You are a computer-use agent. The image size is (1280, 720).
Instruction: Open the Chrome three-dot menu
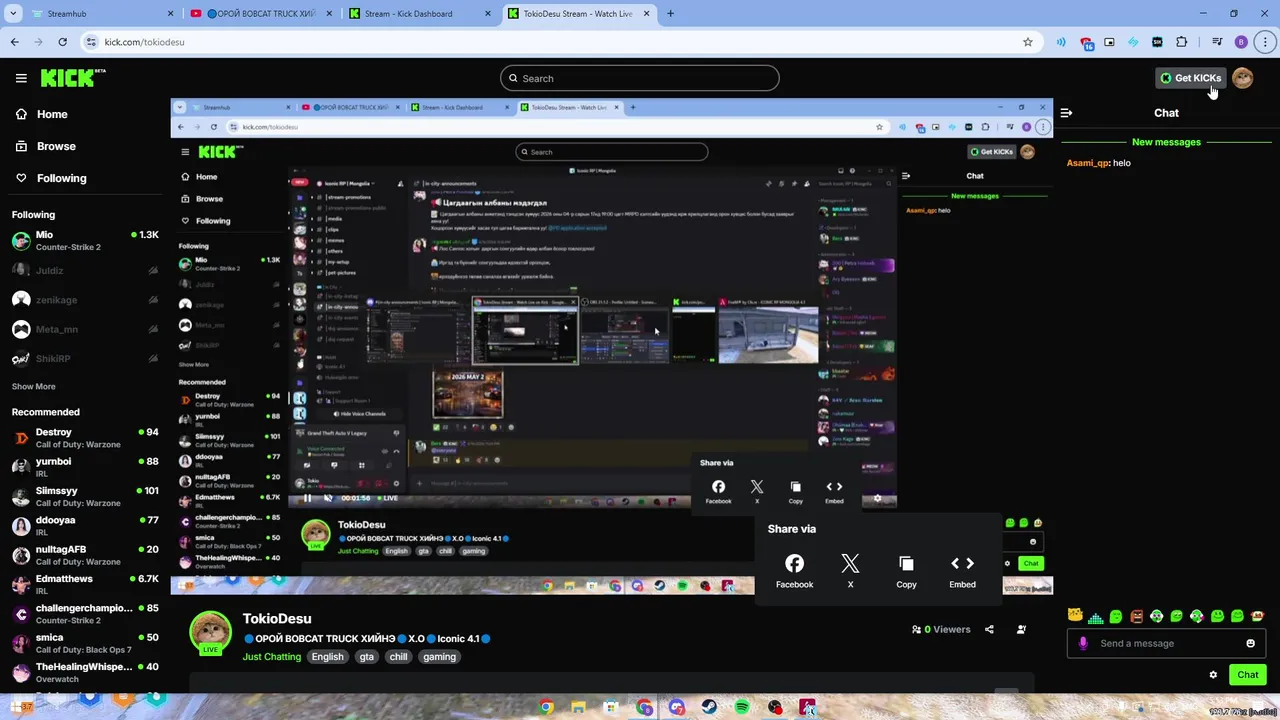click(x=1266, y=42)
